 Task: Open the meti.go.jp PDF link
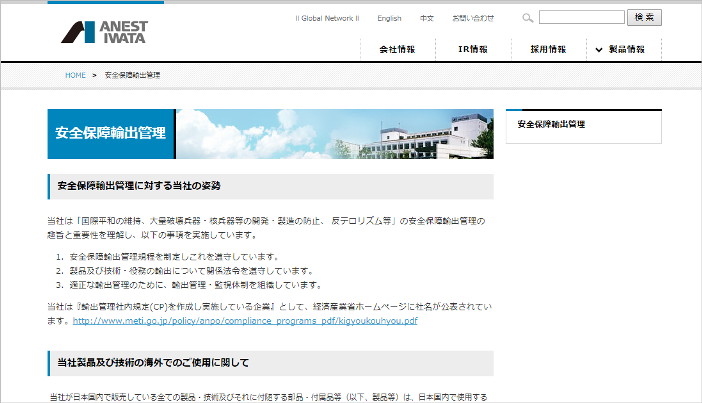[245, 321]
